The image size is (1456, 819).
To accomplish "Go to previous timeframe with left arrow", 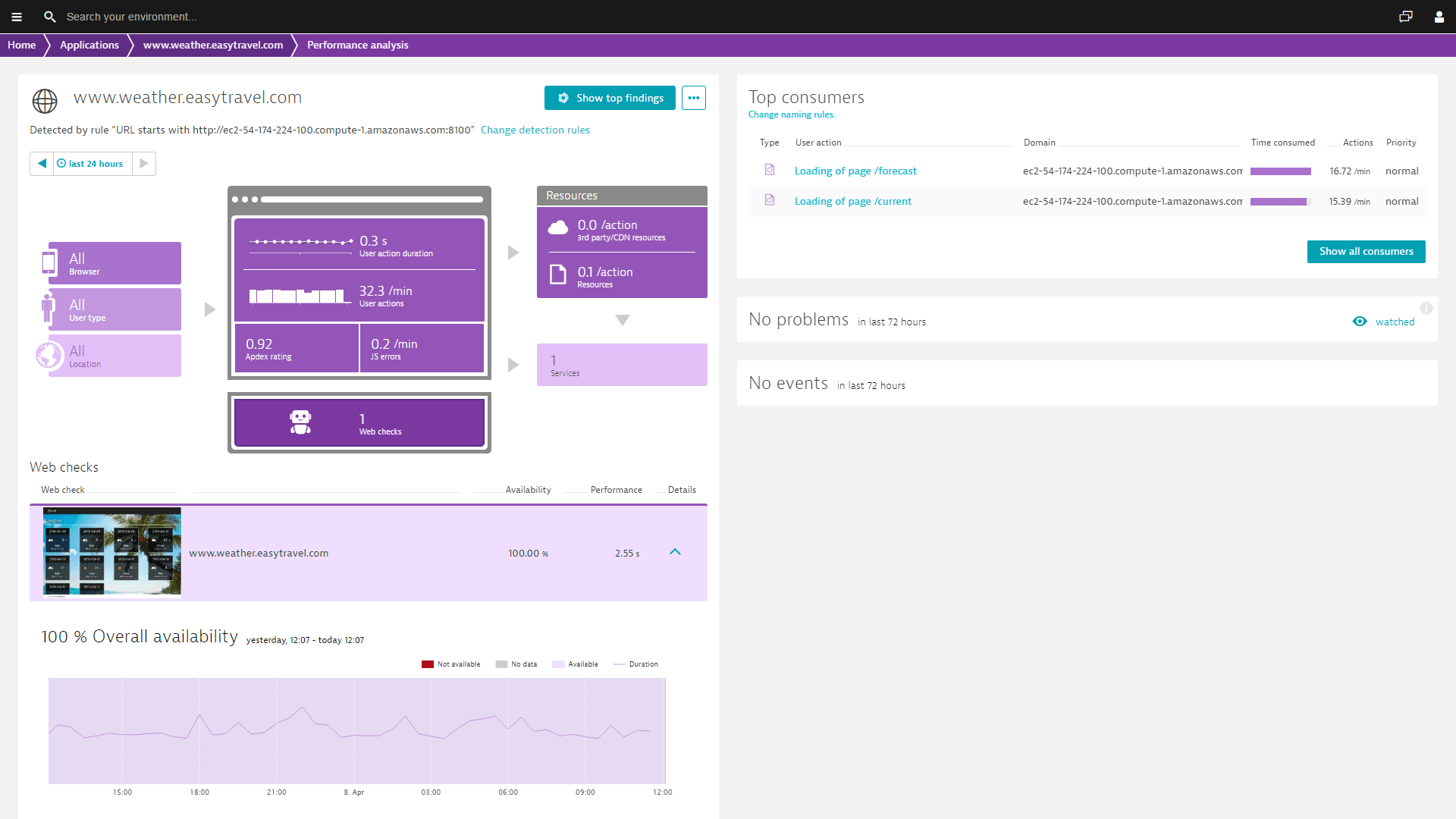I will pyautogui.click(x=42, y=164).
